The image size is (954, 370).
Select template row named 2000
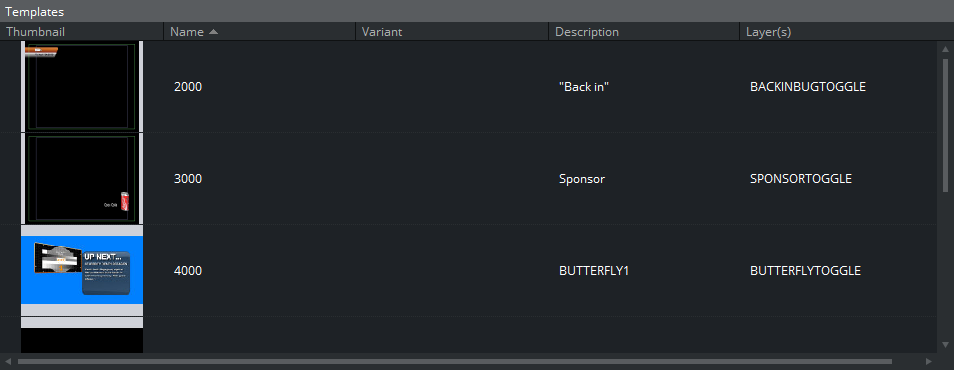click(x=468, y=86)
